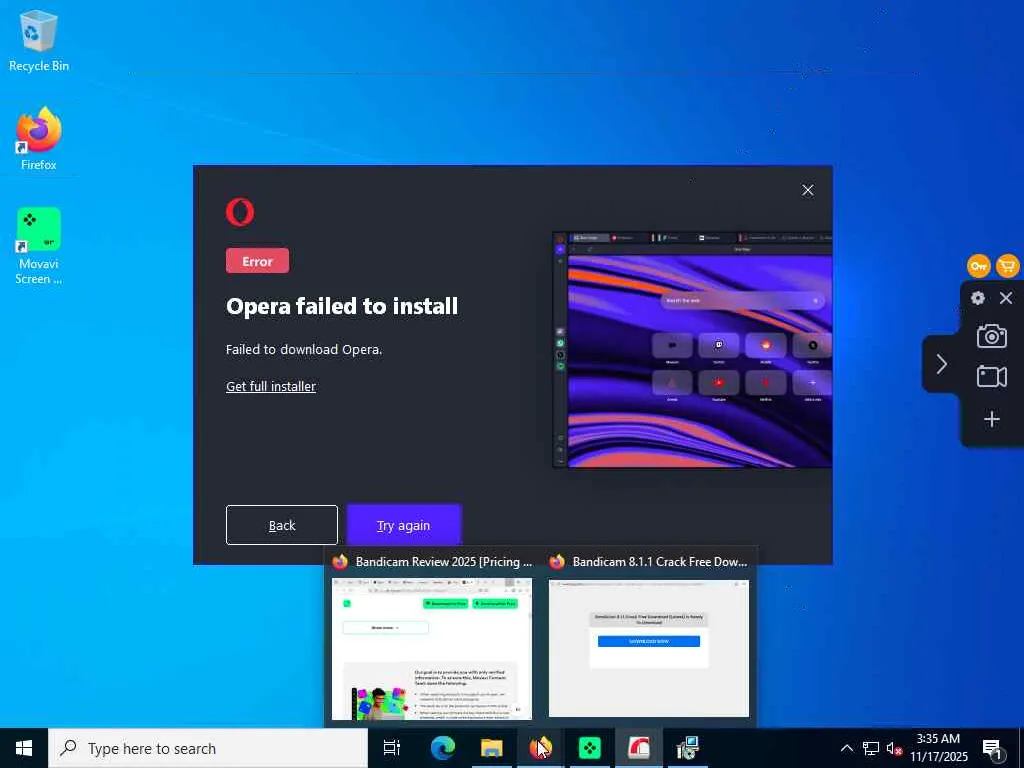Close the Movavi recorder widget
Viewport: 1024px width, 768px height.
[x=1006, y=298]
